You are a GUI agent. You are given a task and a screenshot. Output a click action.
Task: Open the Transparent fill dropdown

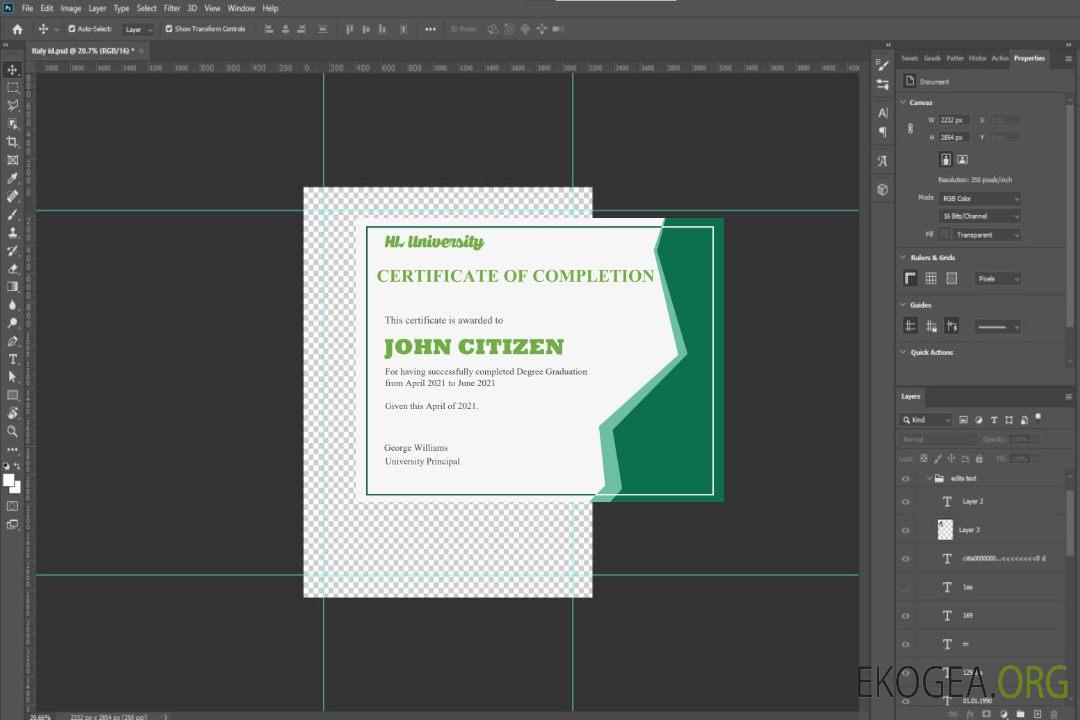coord(986,235)
